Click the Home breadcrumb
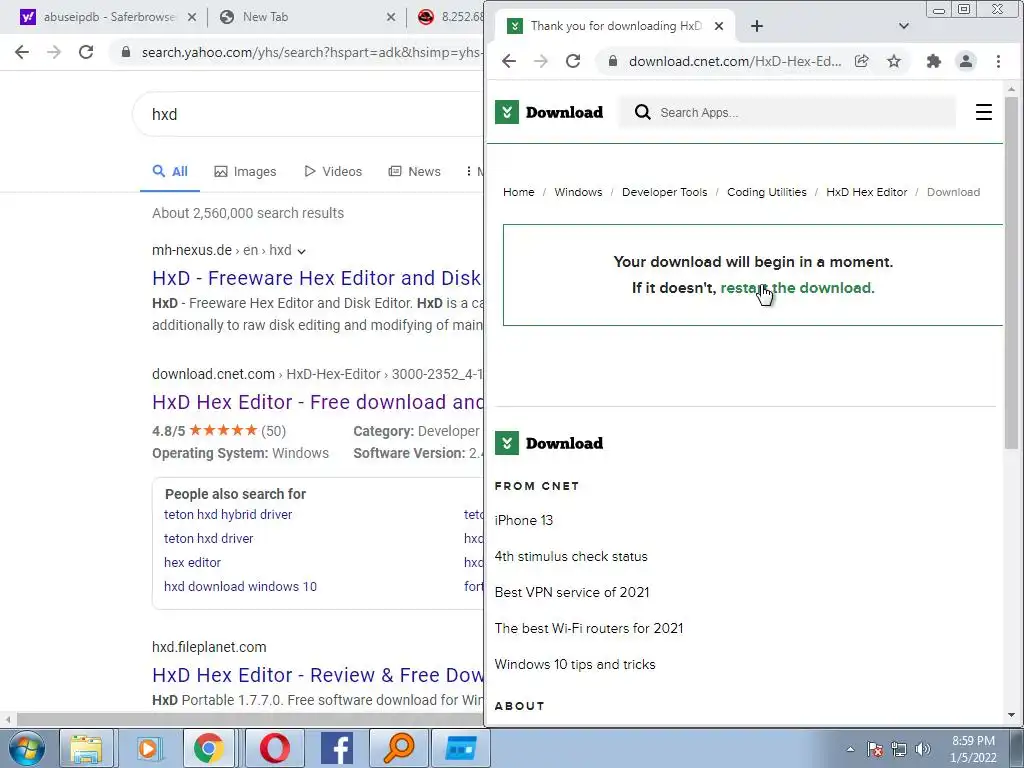Viewport: 1024px width, 768px height. click(x=519, y=192)
